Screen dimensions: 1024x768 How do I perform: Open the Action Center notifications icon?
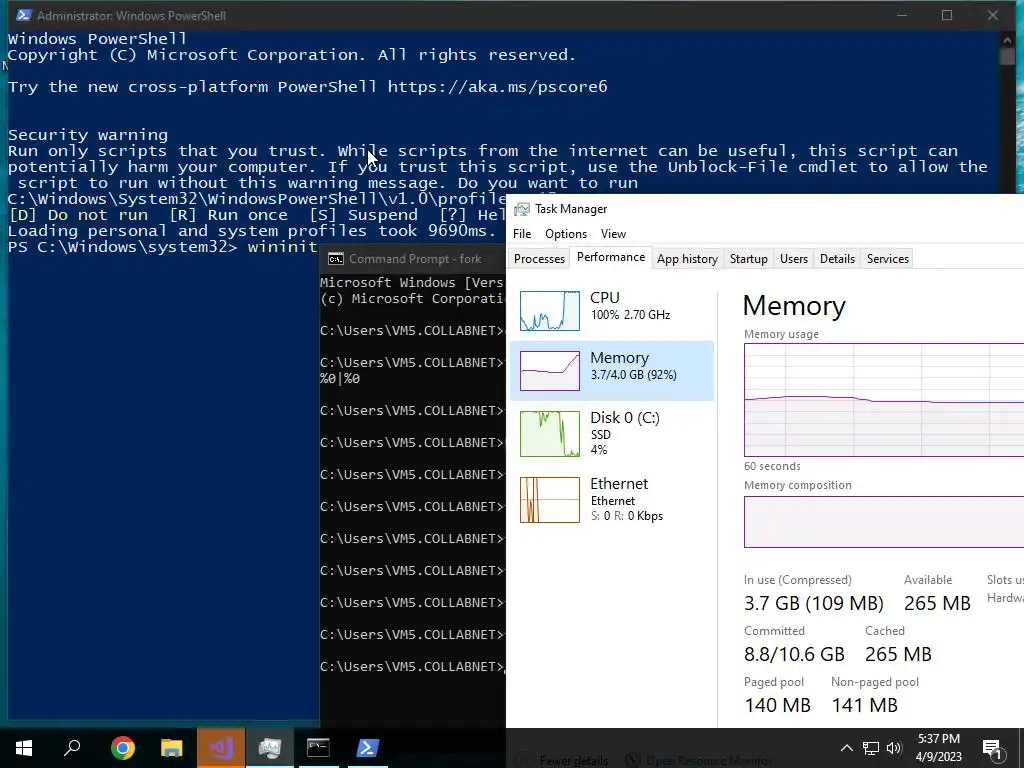coord(992,748)
